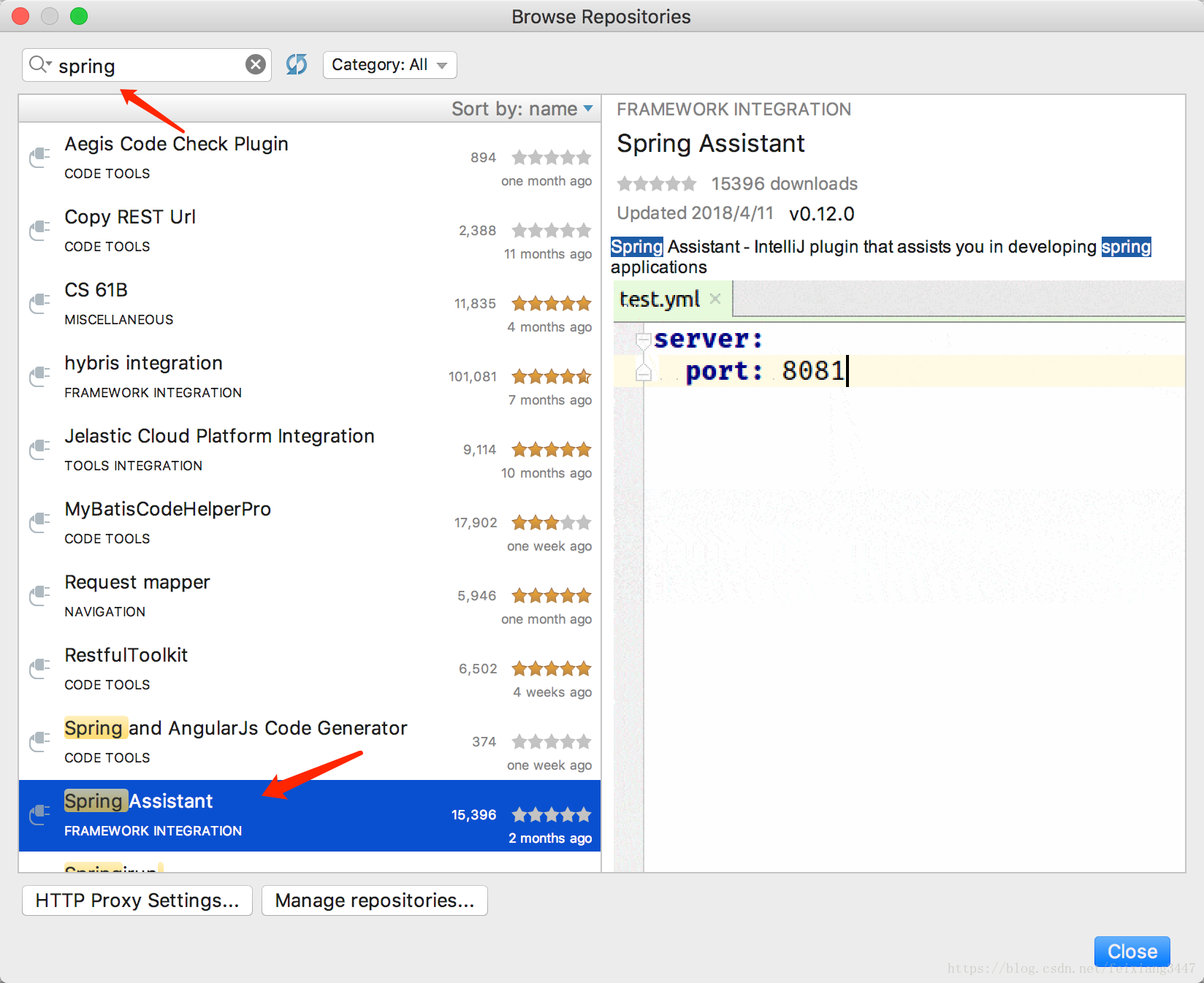Screen dimensions: 1204x983
Task: Click NAVIGATION category under Request mapper
Action: pyautogui.click(x=105, y=612)
